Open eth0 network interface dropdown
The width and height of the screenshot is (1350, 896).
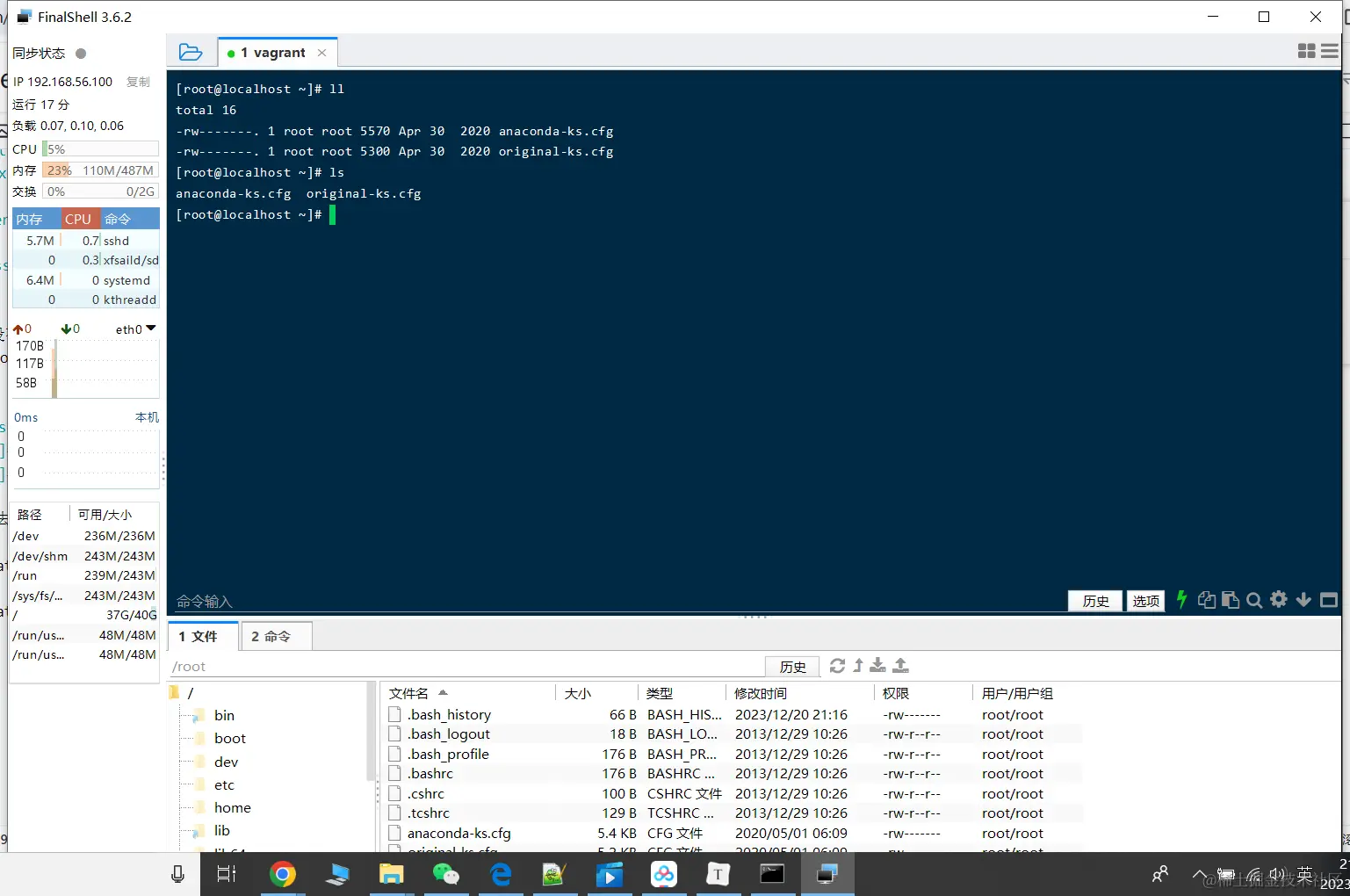135,329
